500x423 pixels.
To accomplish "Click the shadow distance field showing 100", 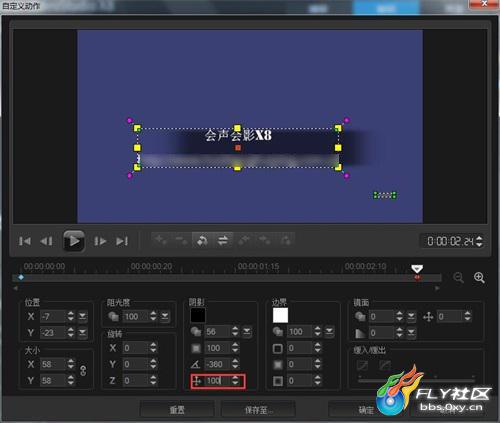I will pyautogui.click(x=218, y=380).
